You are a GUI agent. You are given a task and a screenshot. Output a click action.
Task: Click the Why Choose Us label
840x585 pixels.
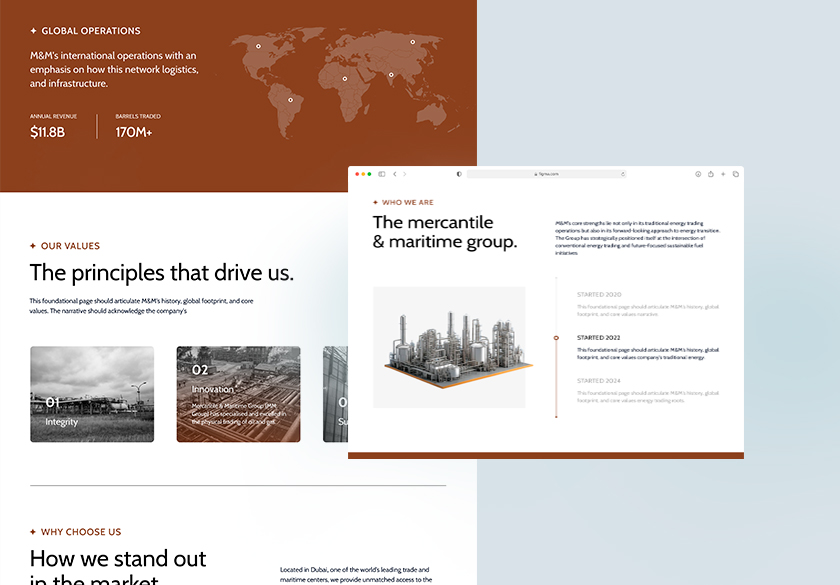tap(80, 532)
